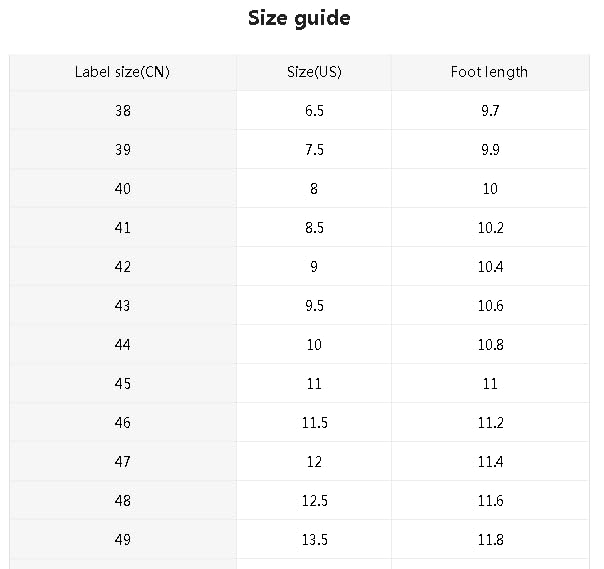Select label size 43 cell
Screen dimensions: 604x569
[122, 306]
